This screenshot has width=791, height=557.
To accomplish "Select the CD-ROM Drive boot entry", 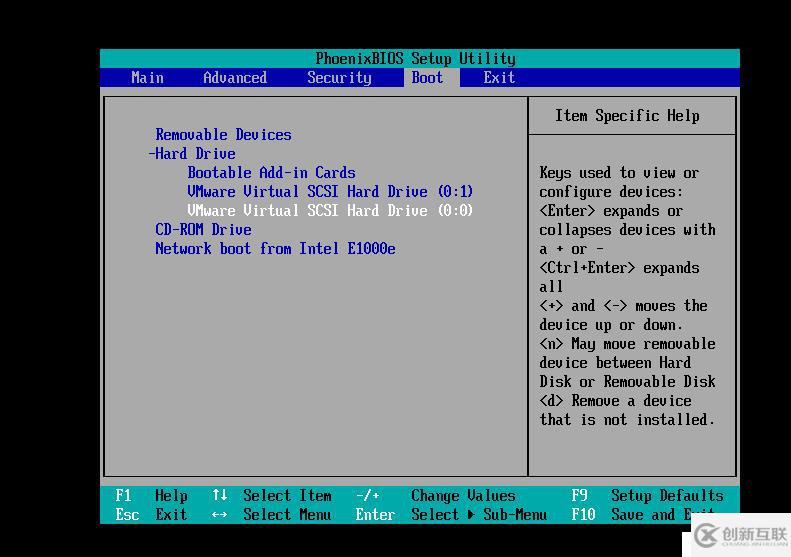I will pos(203,230).
